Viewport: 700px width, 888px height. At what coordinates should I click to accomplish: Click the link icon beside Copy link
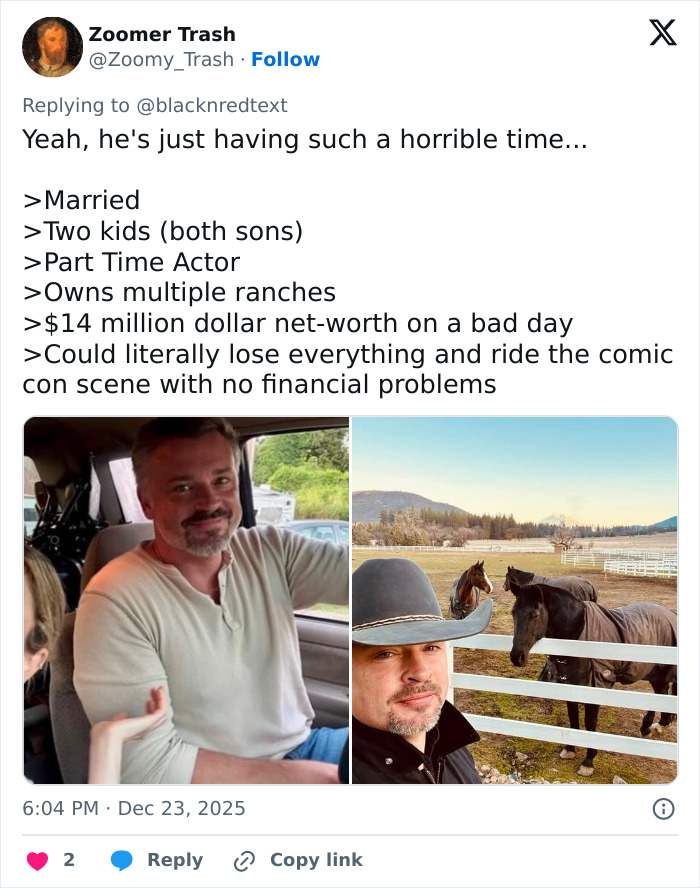[243, 860]
